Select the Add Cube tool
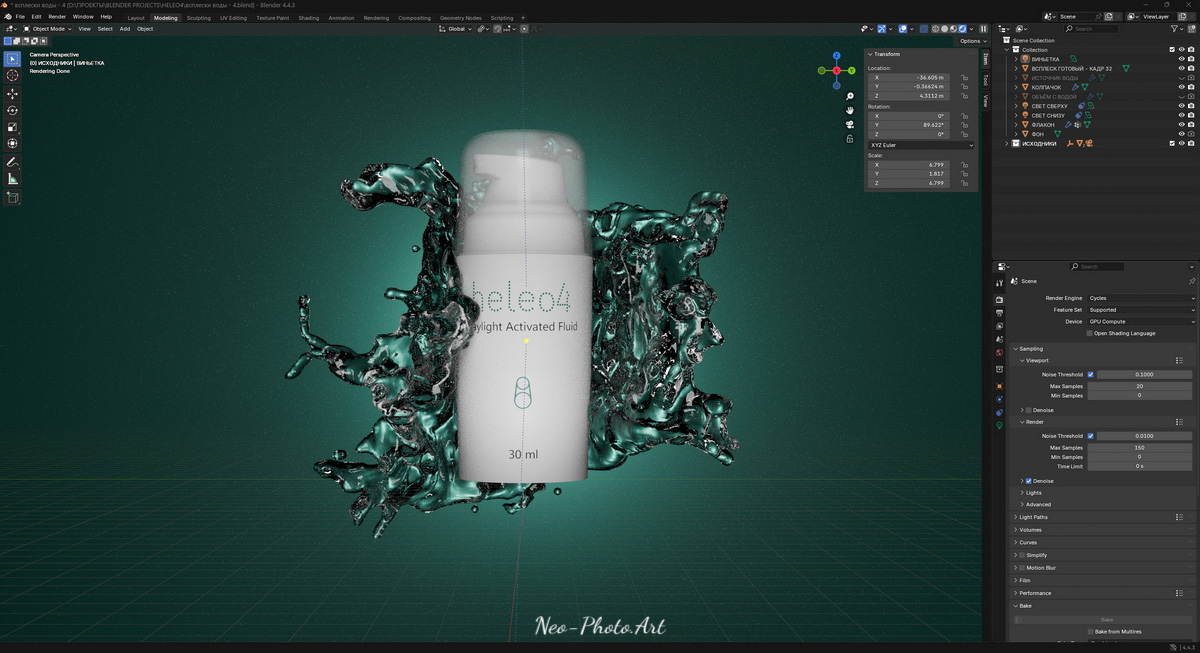This screenshot has height=653, width=1200. click(13, 198)
